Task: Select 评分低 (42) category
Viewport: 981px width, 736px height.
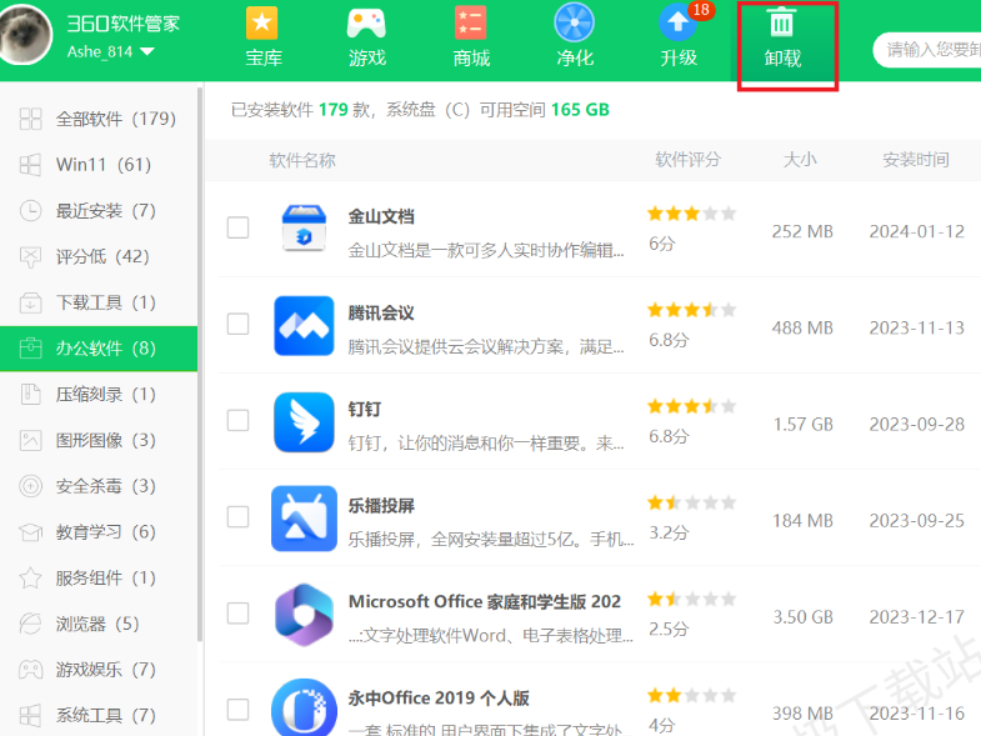Action: pos(99,257)
